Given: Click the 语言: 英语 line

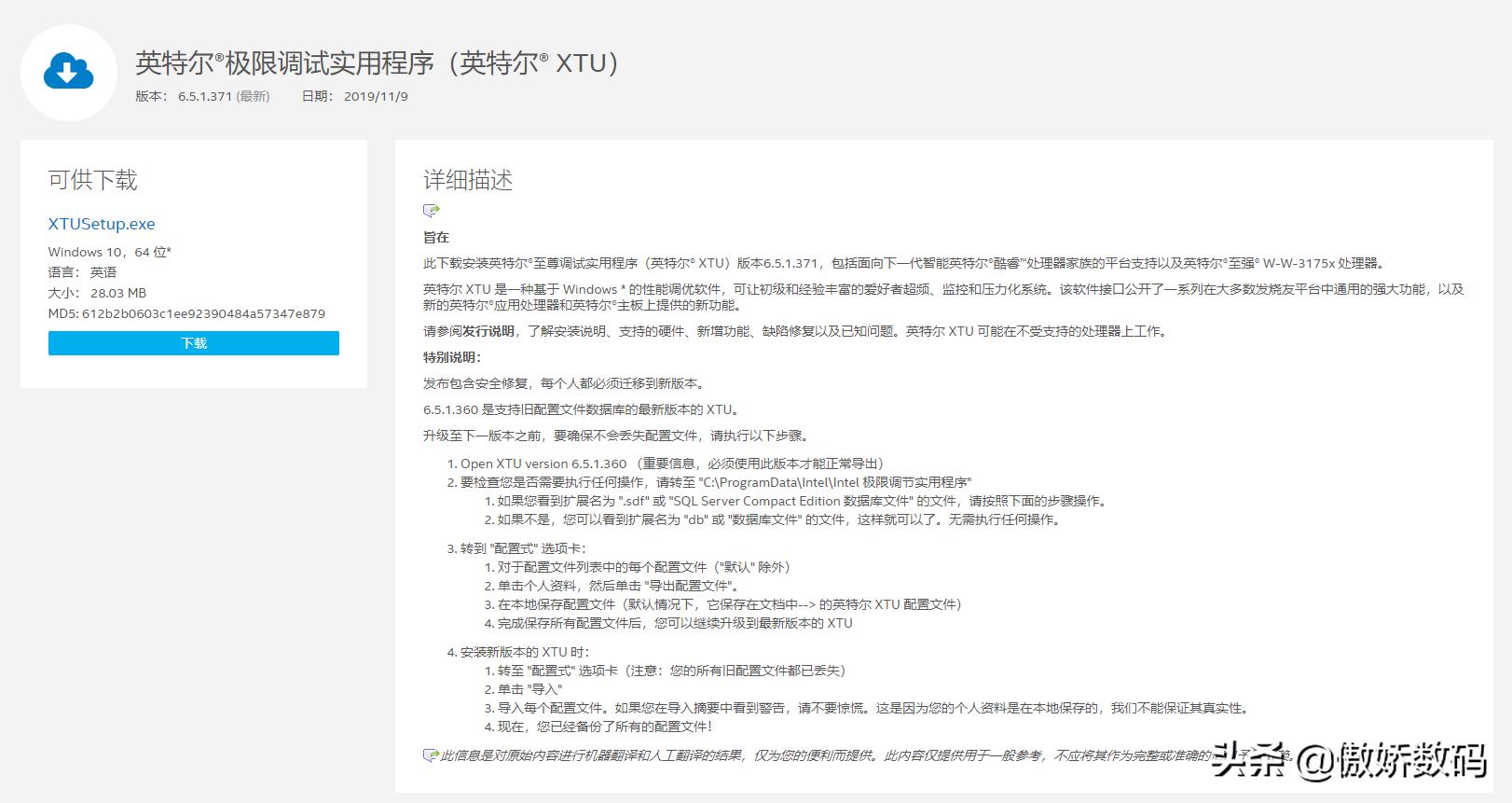Looking at the screenshot, I should 82,272.
